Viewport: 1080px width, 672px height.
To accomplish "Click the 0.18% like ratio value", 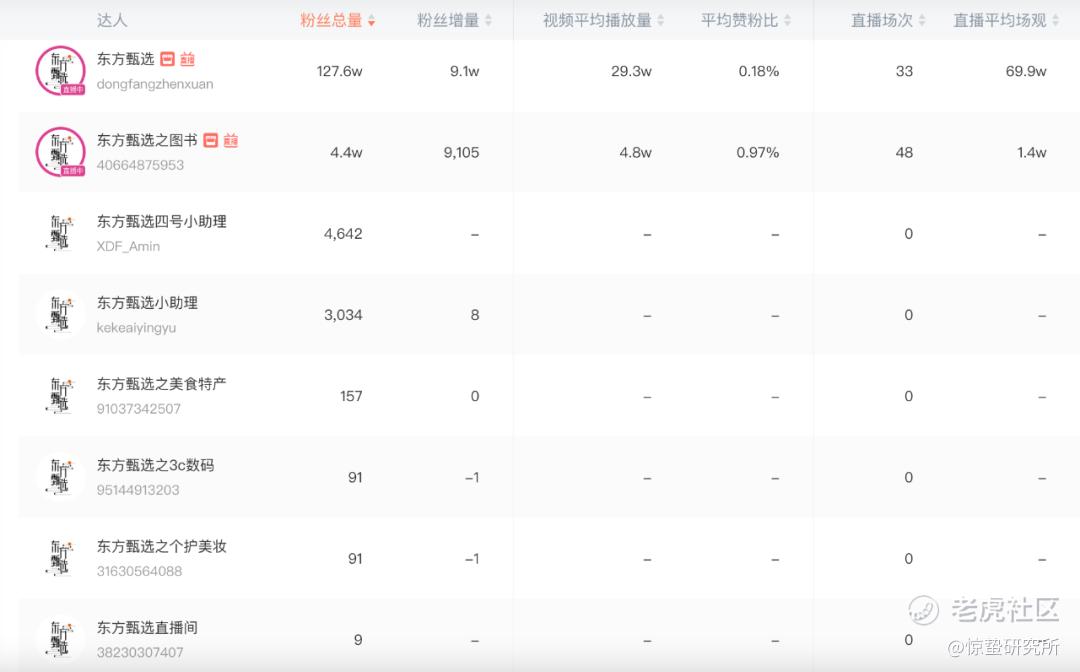I will (758, 71).
